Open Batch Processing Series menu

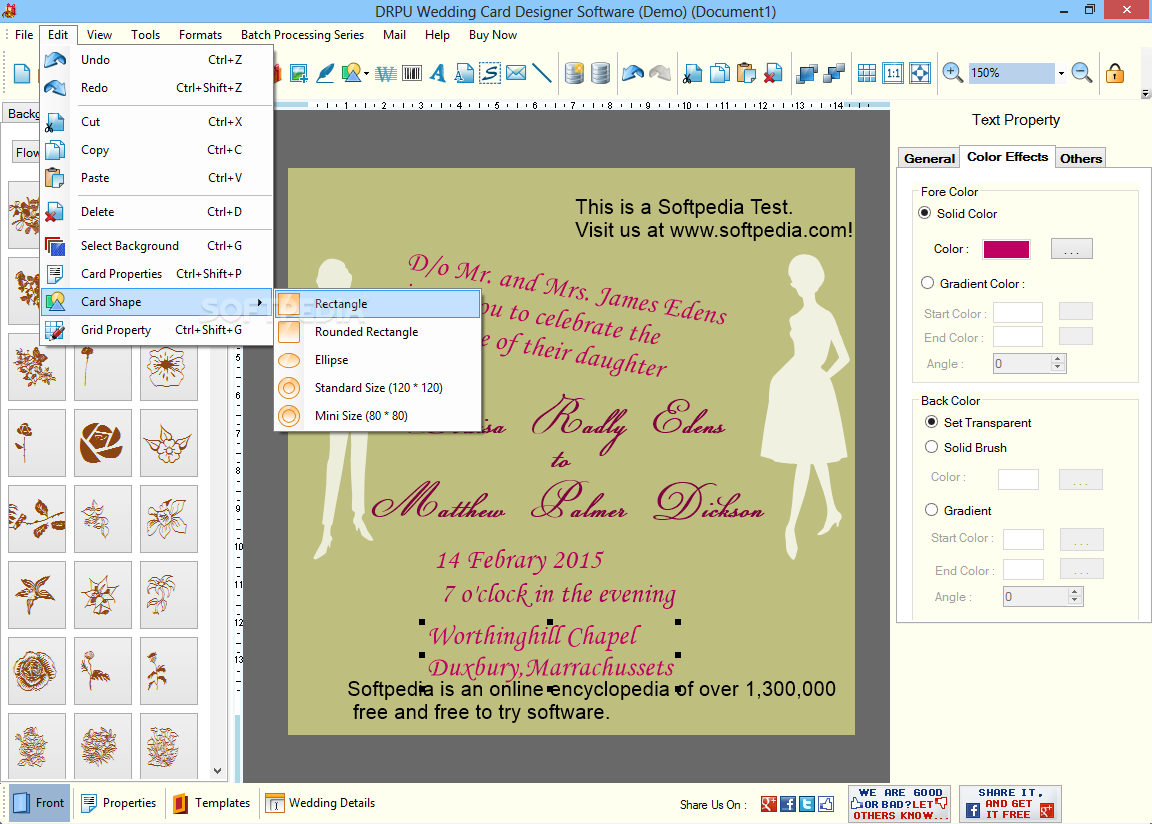point(302,35)
